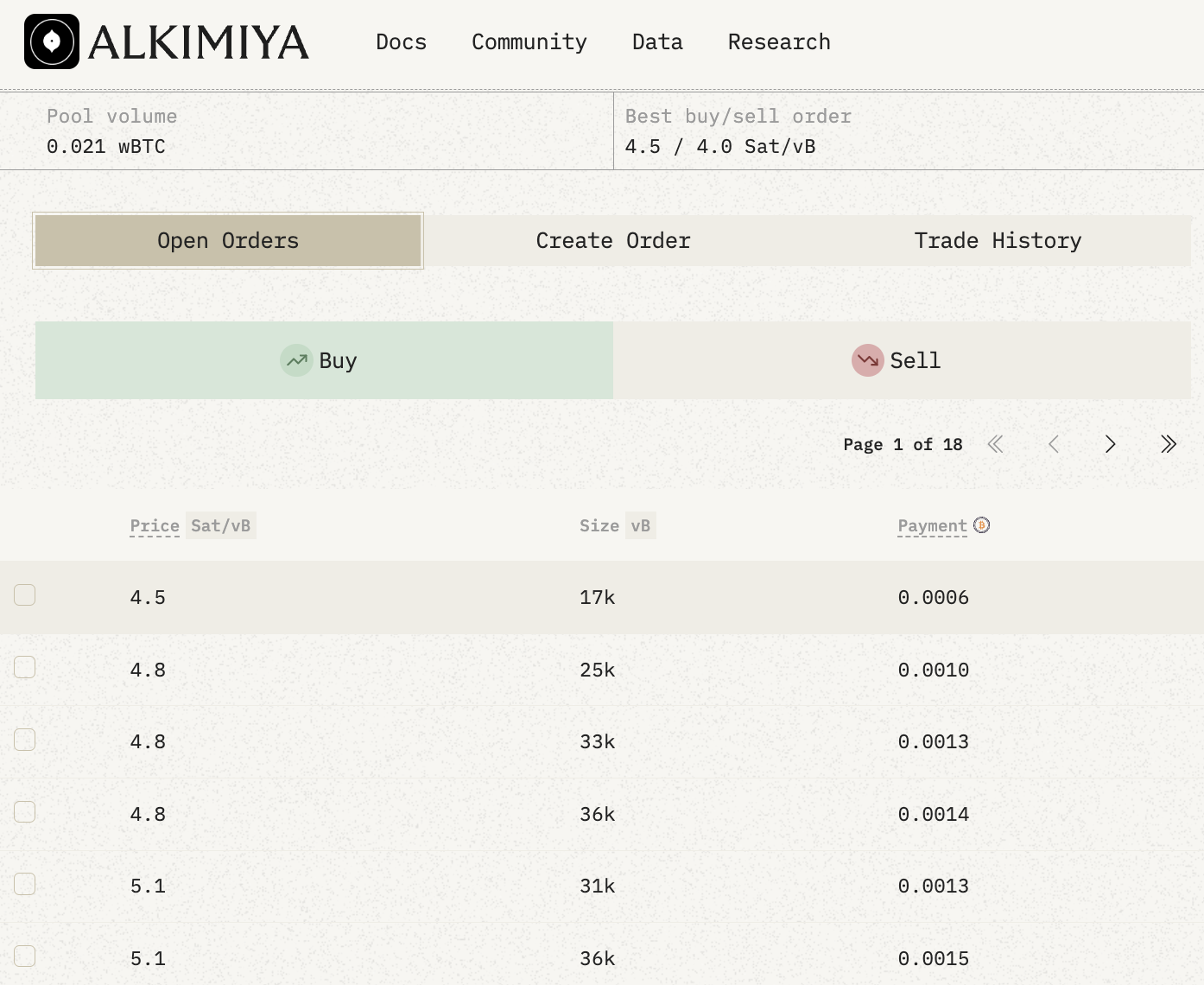Click the 17k size cell

click(598, 597)
